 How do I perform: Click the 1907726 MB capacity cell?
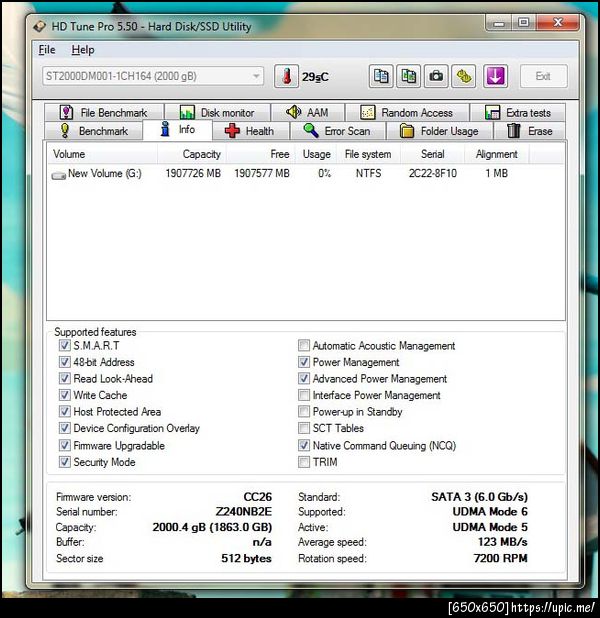[x=193, y=173]
